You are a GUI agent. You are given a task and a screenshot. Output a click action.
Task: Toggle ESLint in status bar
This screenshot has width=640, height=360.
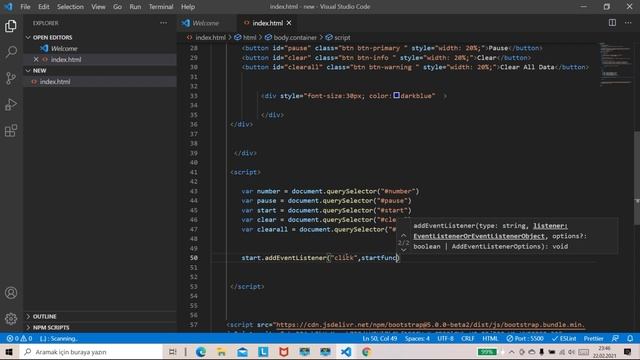pyautogui.click(x=564, y=338)
